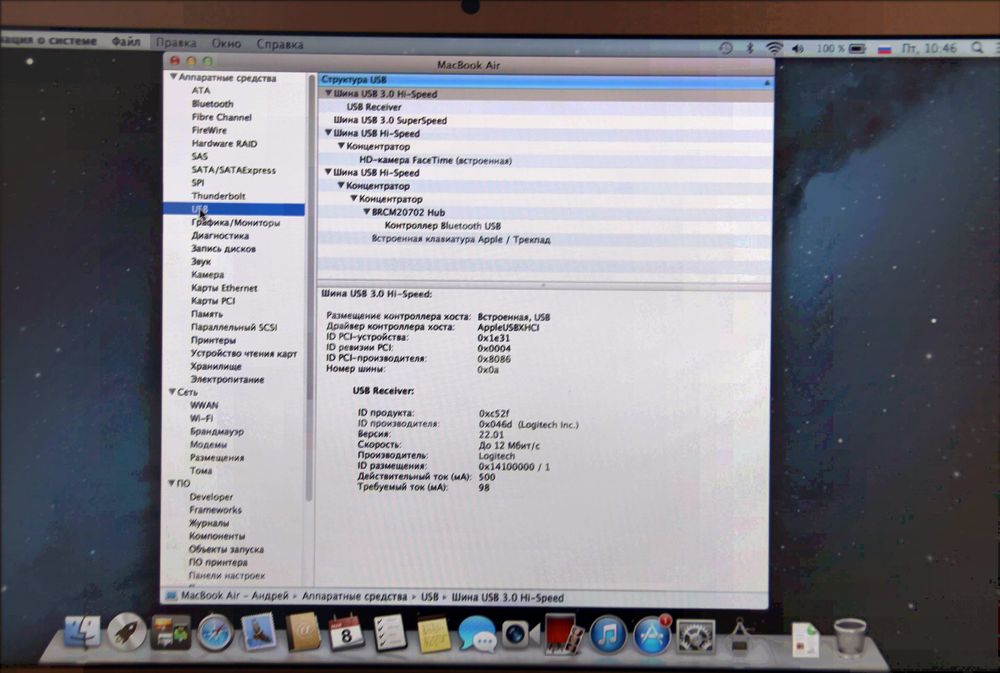1000x673 pixels.
Task: Open Spotlight magnifier in menu bar
Action: 976,48
